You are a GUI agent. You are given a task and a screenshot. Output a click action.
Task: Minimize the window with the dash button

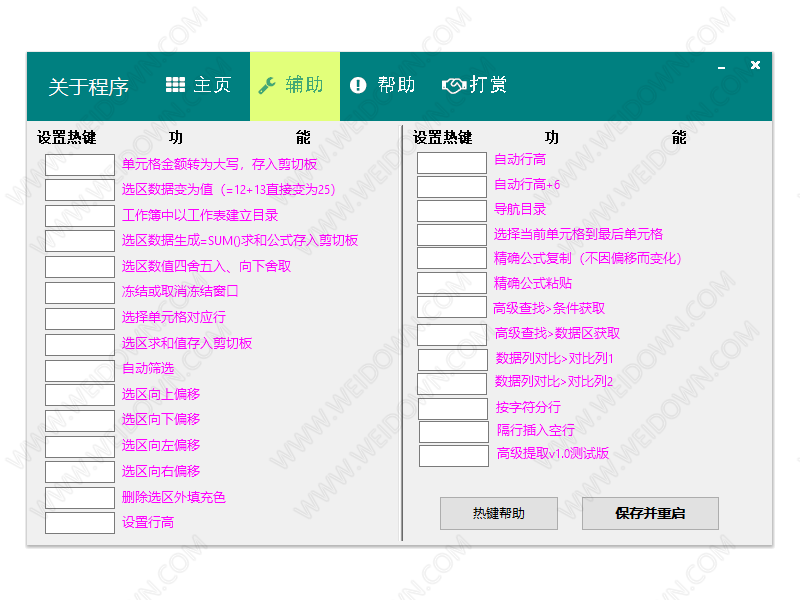tap(721, 67)
